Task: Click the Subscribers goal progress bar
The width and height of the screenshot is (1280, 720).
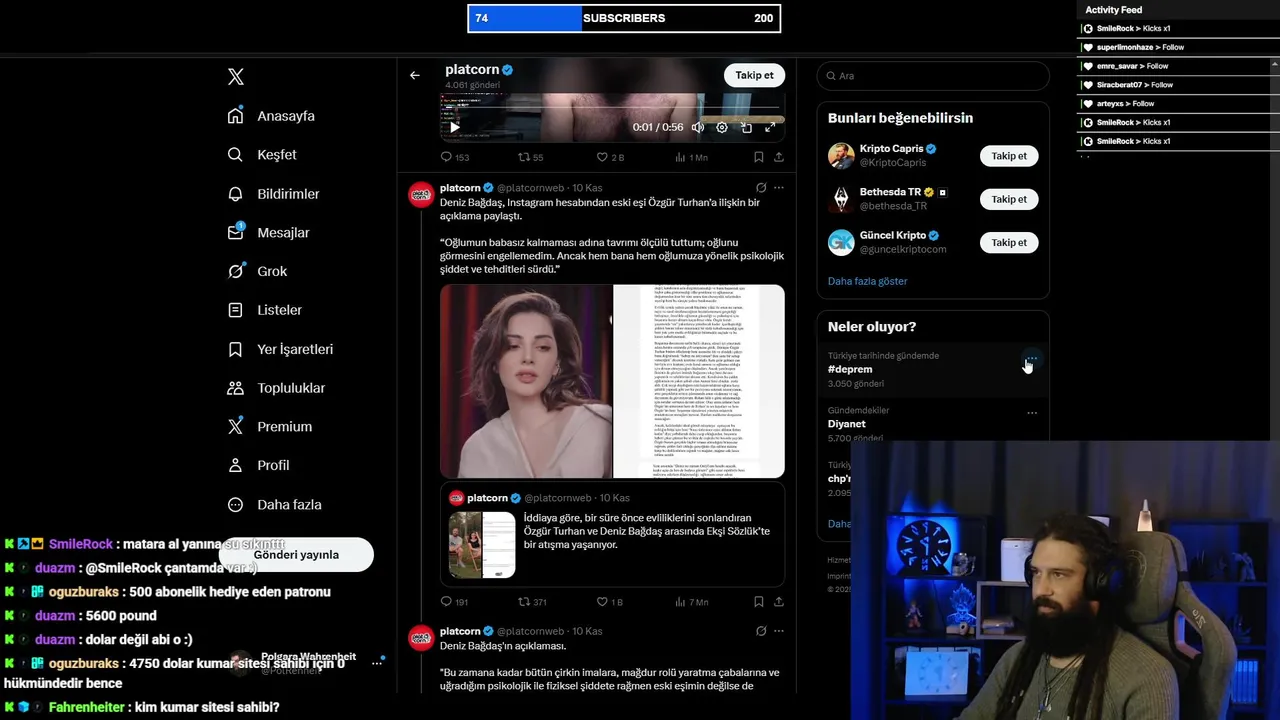Action: (624, 18)
